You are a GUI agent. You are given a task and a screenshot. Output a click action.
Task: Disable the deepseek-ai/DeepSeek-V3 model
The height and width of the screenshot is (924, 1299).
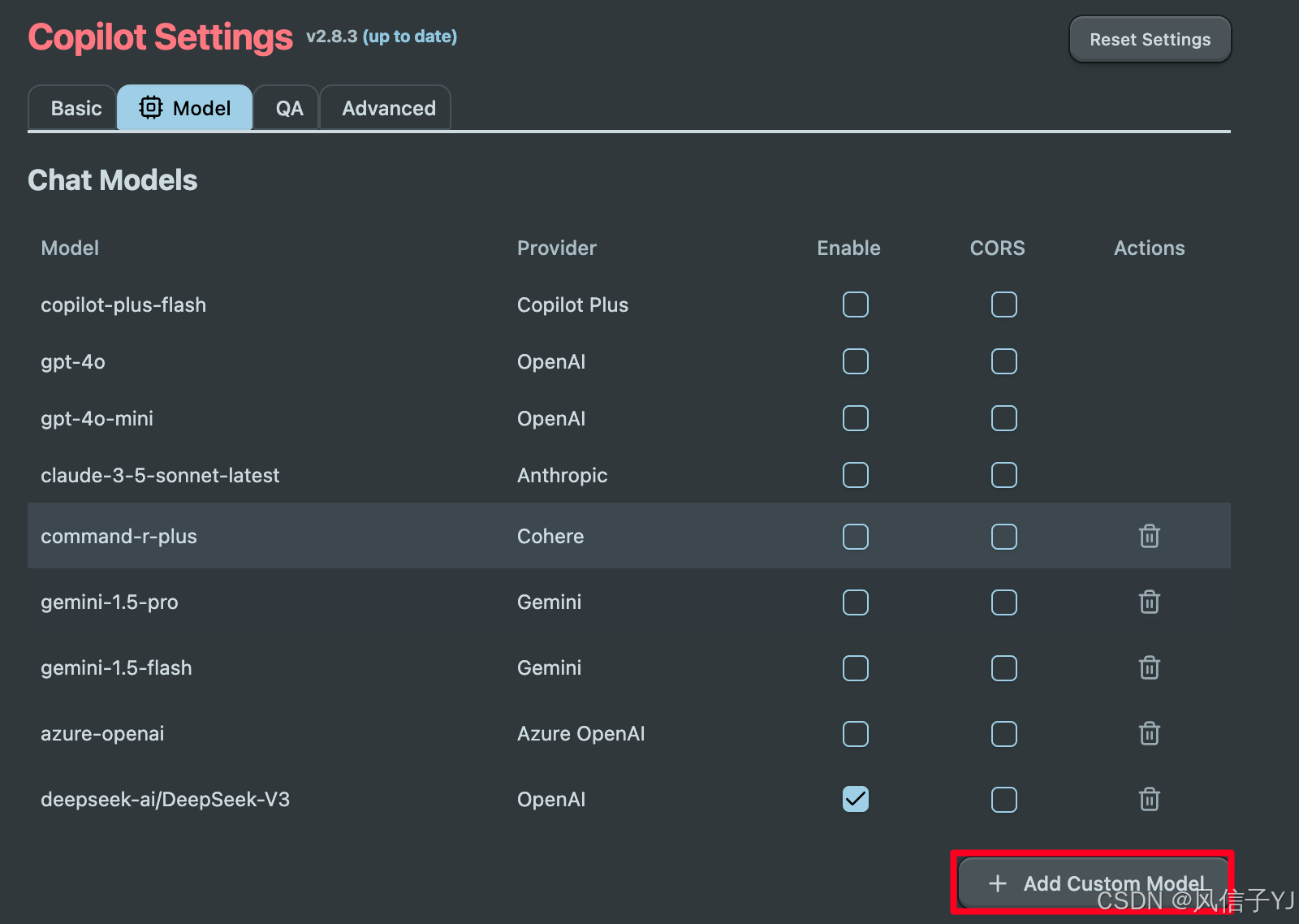click(856, 799)
